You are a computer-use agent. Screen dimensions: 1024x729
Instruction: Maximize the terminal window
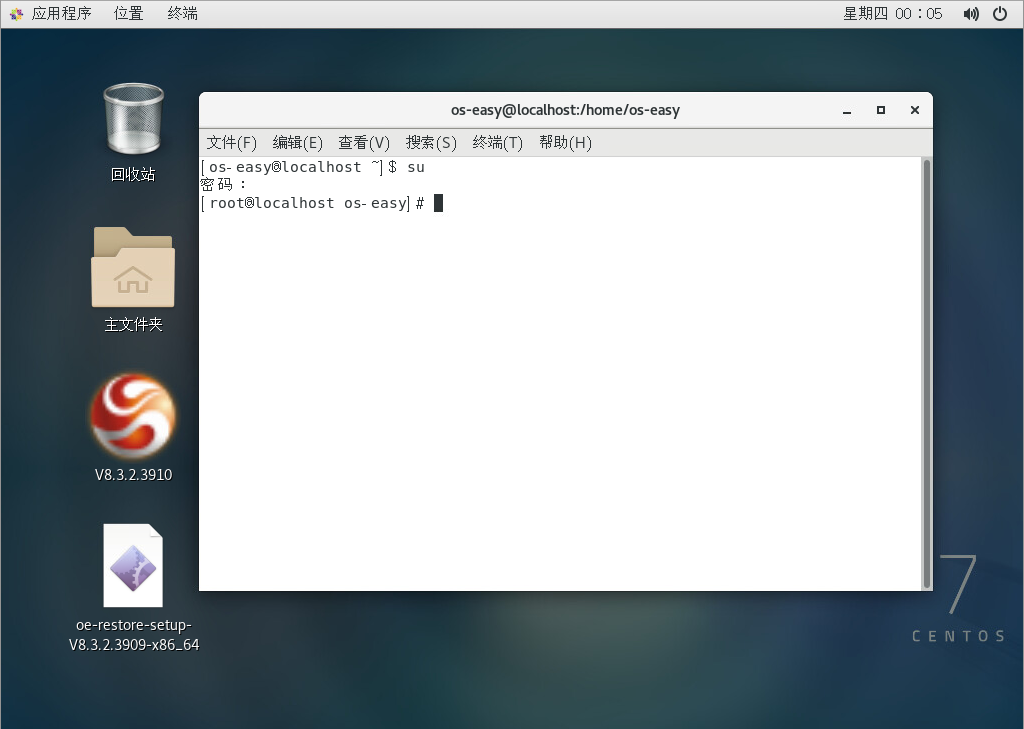[881, 110]
